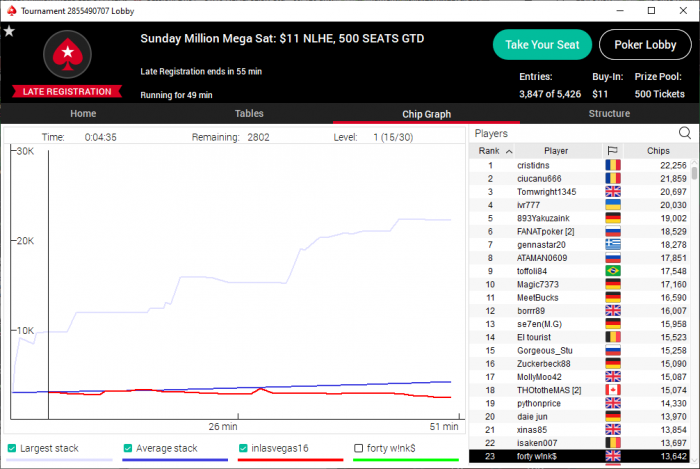Click the Late Registration banner
700x469 pixels.
click(67, 91)
